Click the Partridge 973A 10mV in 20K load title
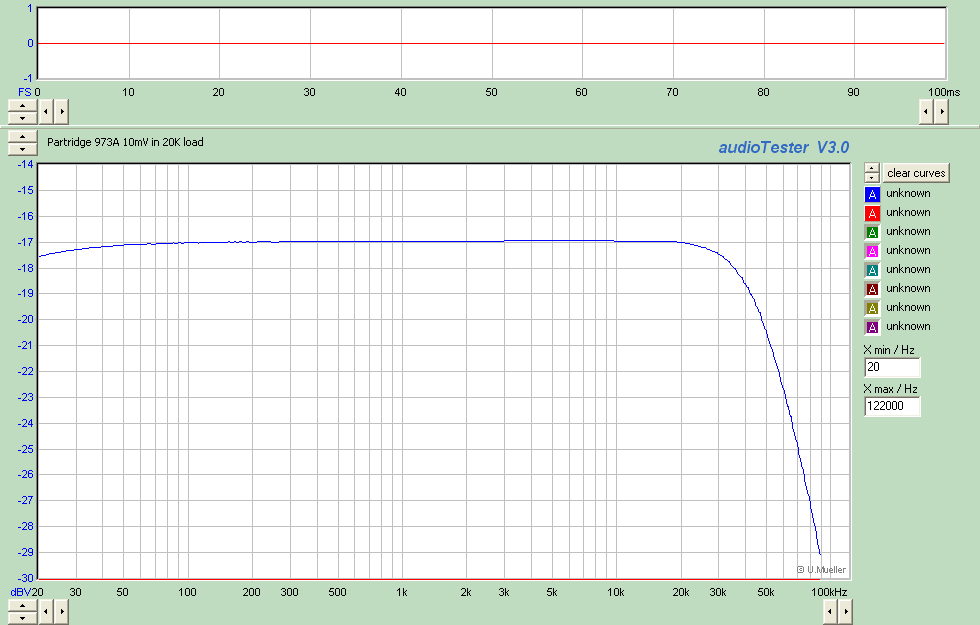 (x=125, y=142)
